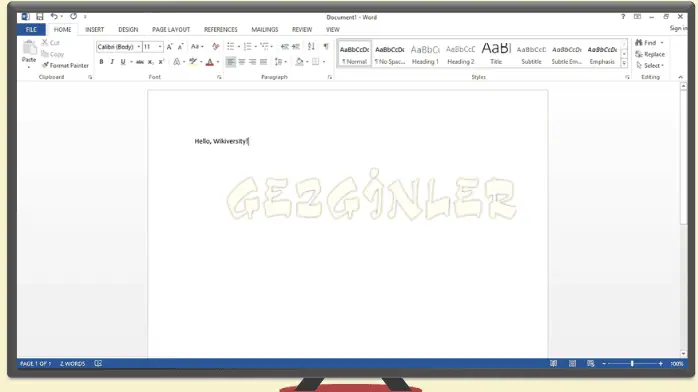Click the Cut scissors button
Image resolution: width=698 pixels, height=392 pixels.
click(51, 43)
